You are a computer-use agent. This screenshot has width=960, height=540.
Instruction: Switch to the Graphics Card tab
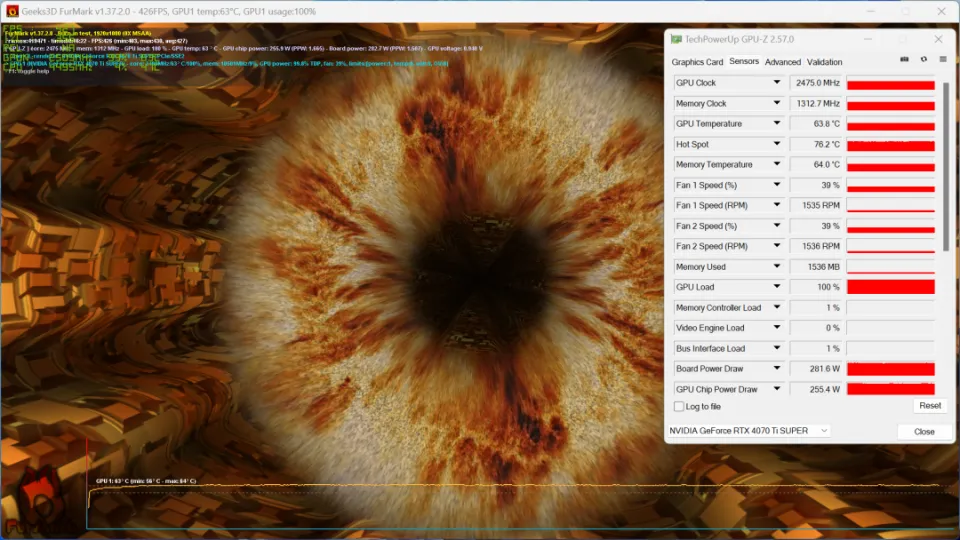pyautogui.click(x=697, y=62)
